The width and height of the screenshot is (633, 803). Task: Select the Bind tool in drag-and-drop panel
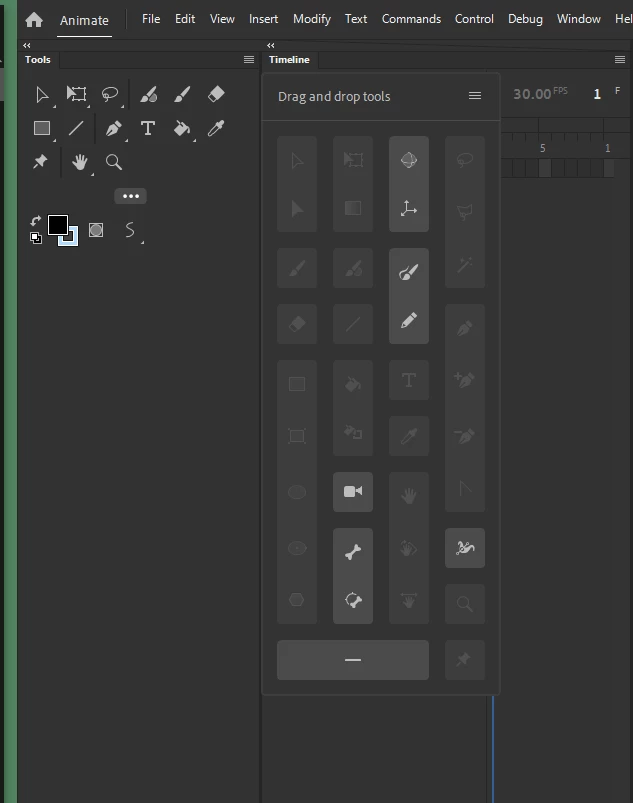pyautogui.click(x=353, y=600)
